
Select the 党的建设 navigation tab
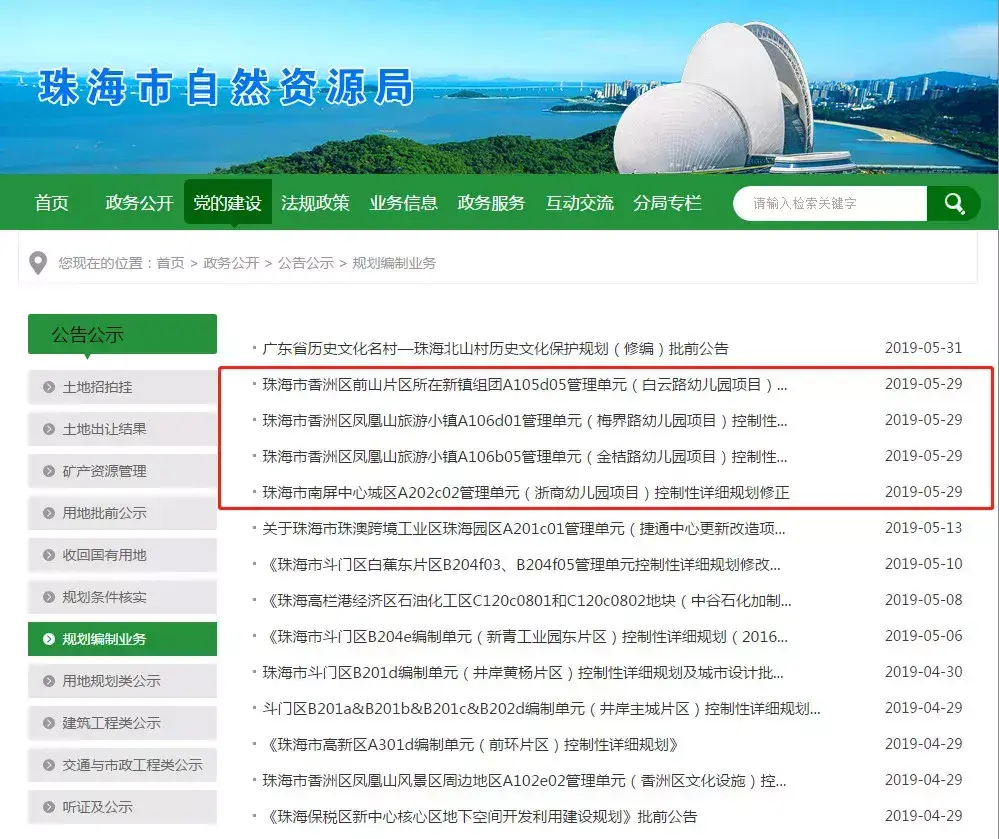[x=227, y=203]
